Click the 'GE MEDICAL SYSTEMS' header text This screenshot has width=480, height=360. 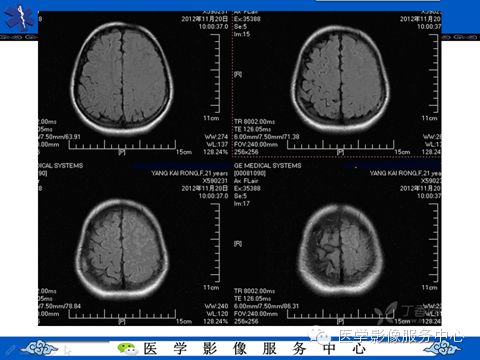(x=267, y=165)
